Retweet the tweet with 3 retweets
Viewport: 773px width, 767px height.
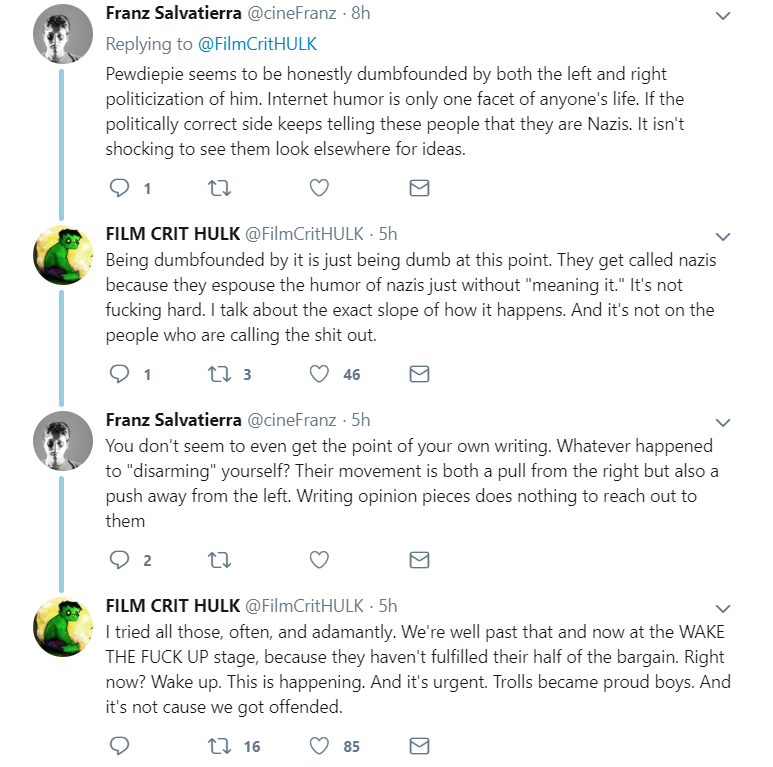(219, 374)
